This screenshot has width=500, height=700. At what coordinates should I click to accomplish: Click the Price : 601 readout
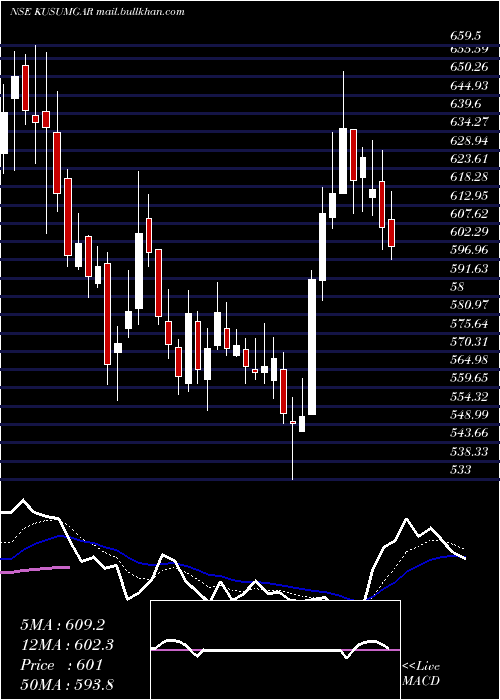tap(62, 665)
